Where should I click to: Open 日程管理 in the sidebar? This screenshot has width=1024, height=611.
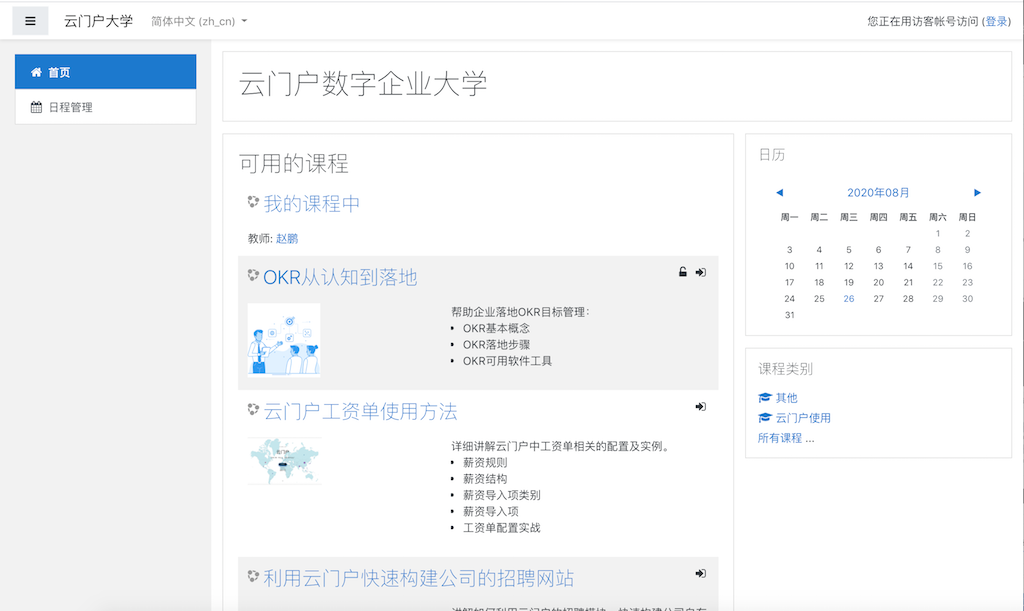tap(105, 107)
